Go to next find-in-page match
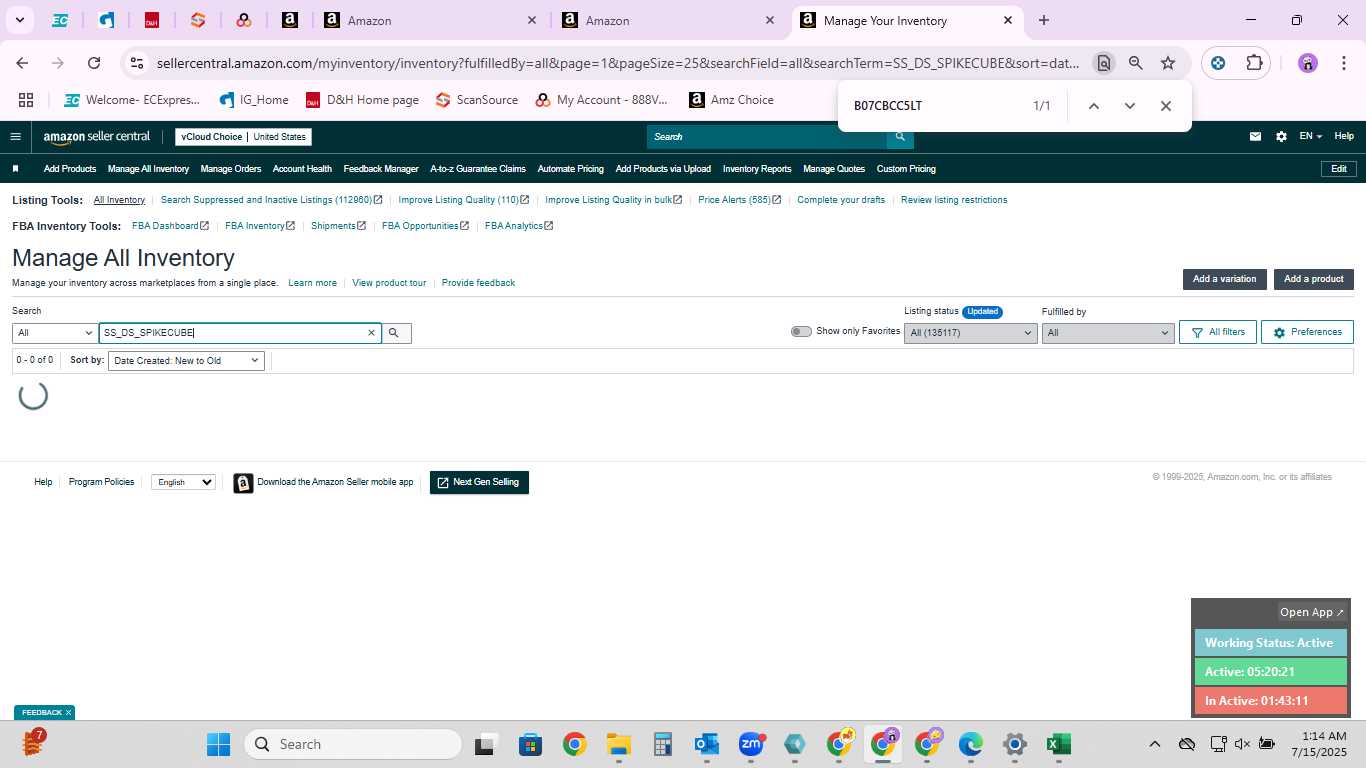Screen dimensions: 1366x768 (x=1129, y=106)
